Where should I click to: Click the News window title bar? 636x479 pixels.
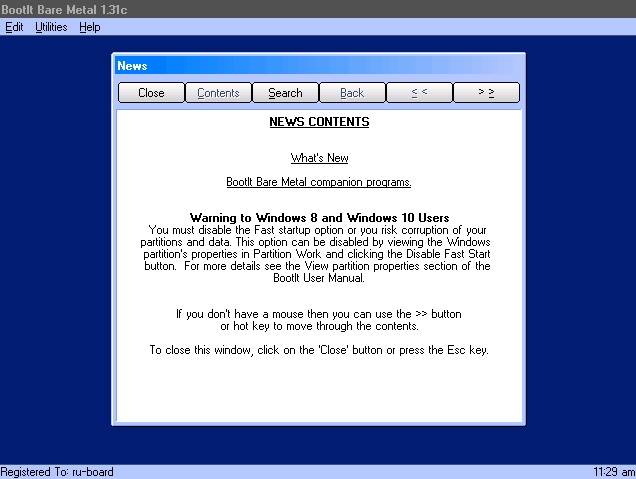tap(318, 66)
